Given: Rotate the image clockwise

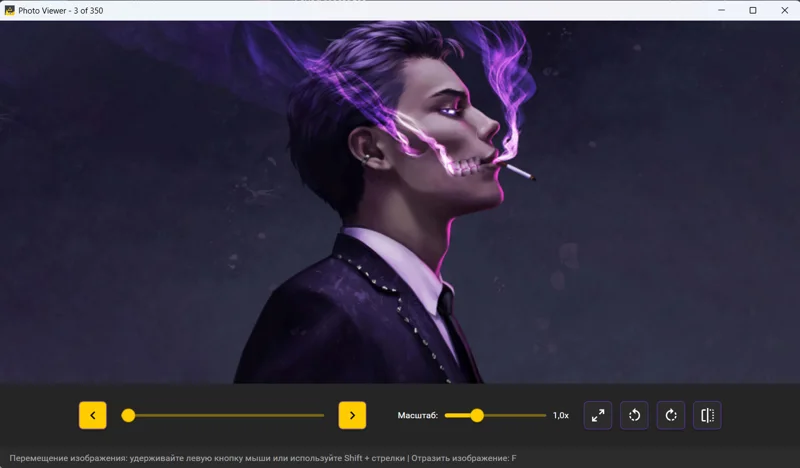Looking at the screenshot, I should pyautogui.click(x=671, y=415).
